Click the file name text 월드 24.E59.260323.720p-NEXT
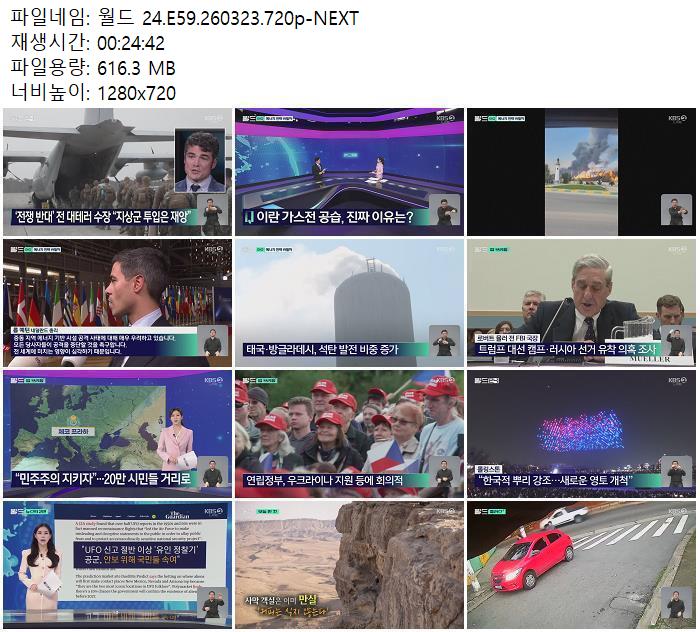This screenshot has height=632, width=700. pos(250,18)
